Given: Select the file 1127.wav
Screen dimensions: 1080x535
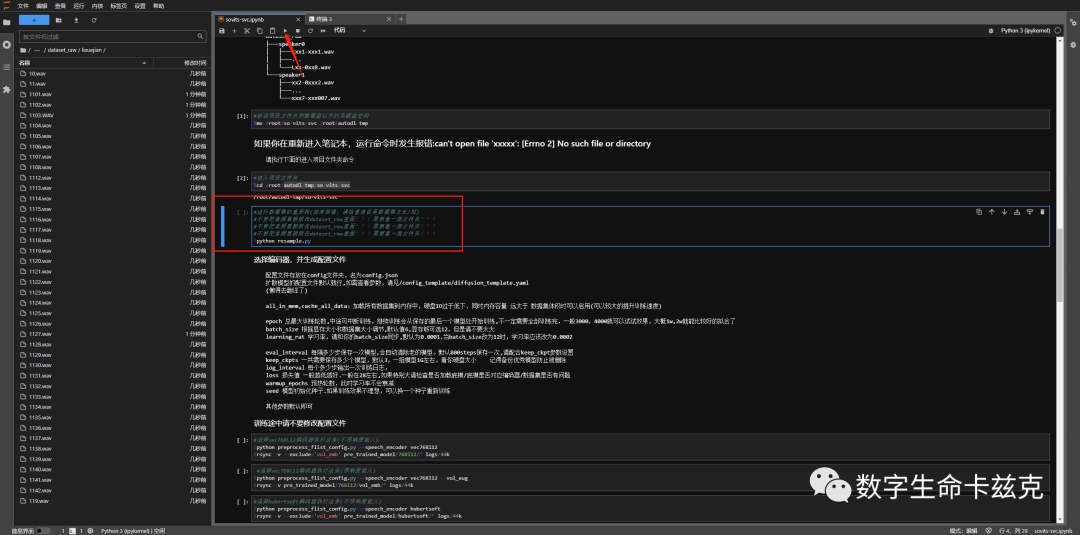Looking at the screenshot, I should coord(113,334).
